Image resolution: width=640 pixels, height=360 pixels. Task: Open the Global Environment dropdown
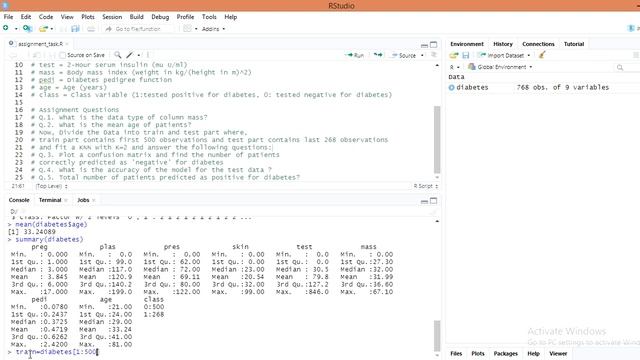pos(500,67)
